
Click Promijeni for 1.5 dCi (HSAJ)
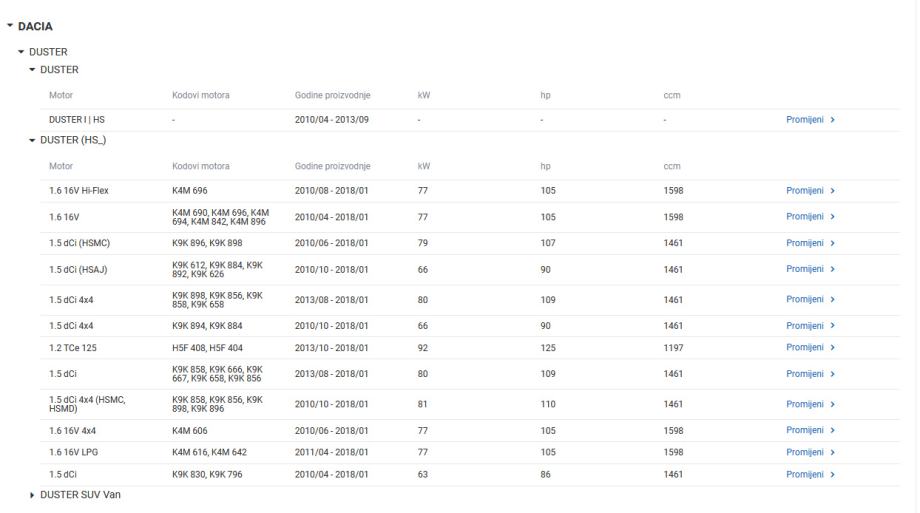coord(805,269)
